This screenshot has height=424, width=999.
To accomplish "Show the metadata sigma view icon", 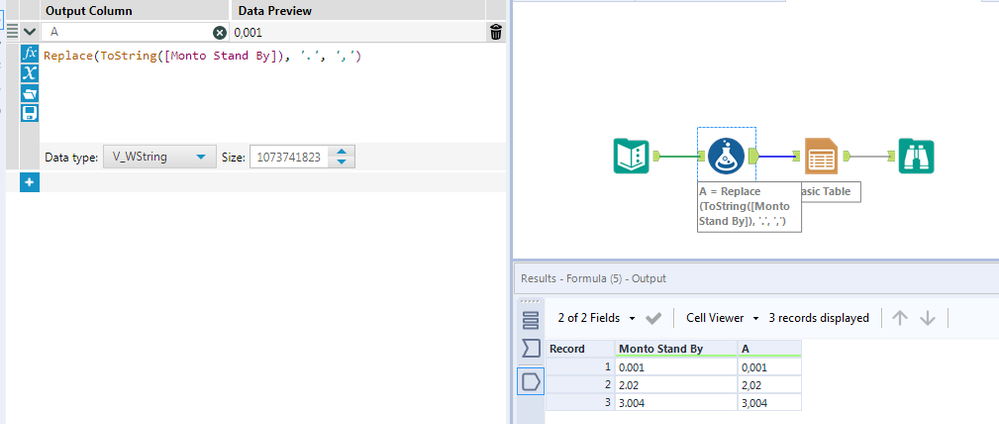I will (x=530, y=348).
